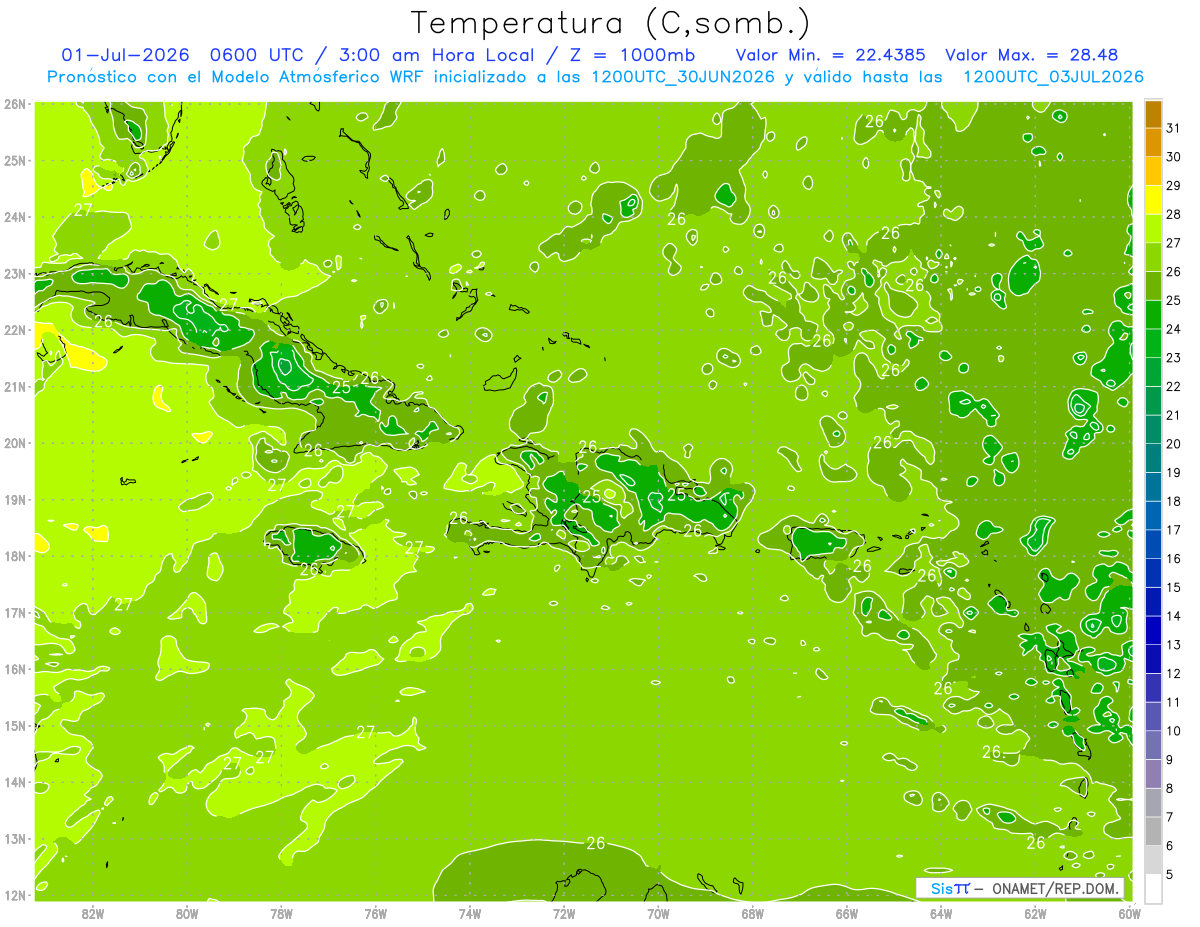1200x927 pixels.
Task: Click the '20N' latitude label
Action: [x=15, y=443]
